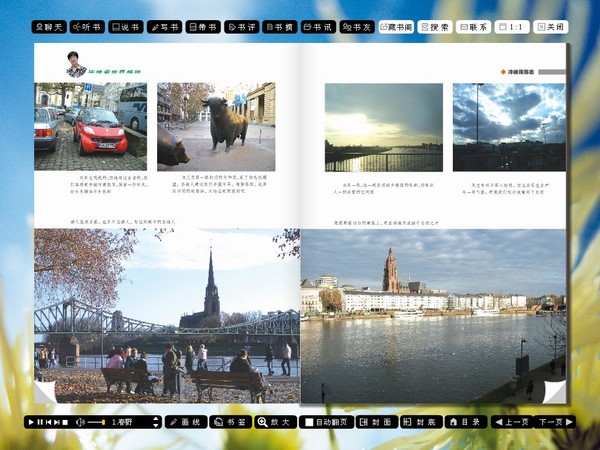Open the 目录 table of contents
This screenshot has width=600, height=450.
coord(466,422)
